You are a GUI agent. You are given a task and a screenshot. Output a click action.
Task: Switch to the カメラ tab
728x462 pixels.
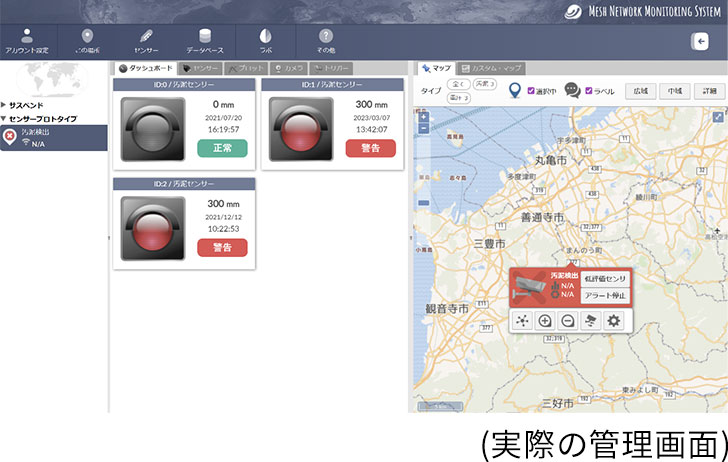288,68
